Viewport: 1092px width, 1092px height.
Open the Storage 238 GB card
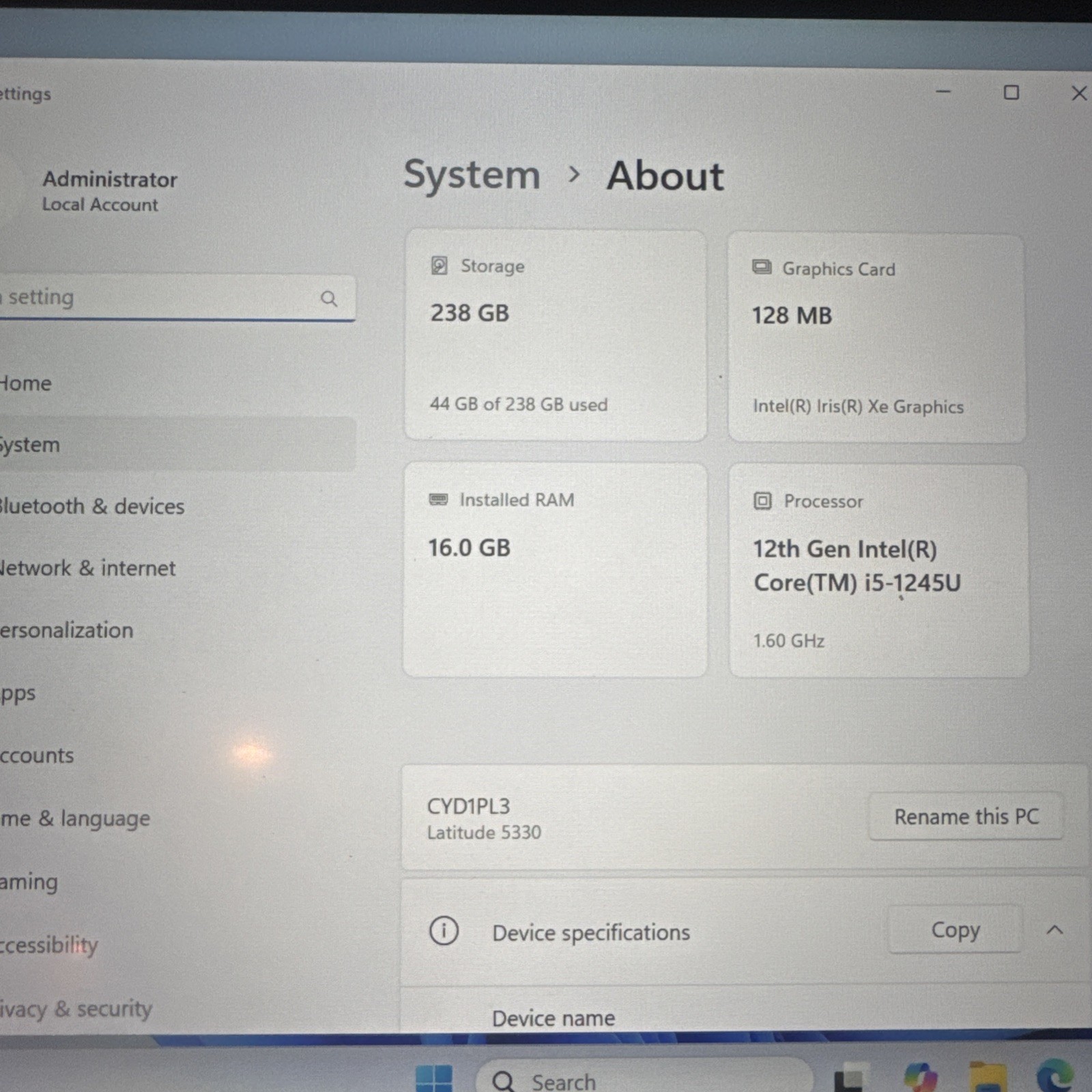[555, 335]
